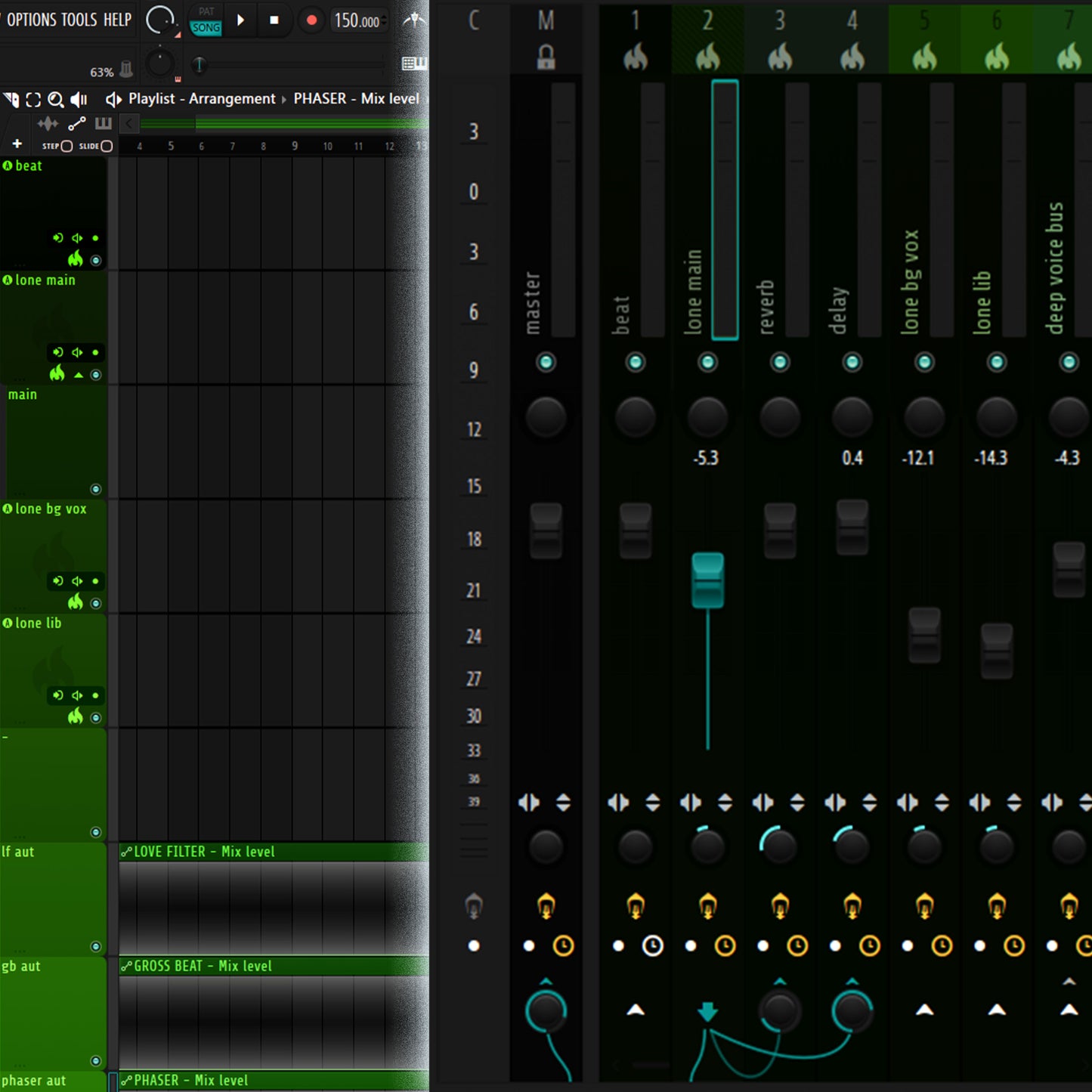Click the reverb track pan knob
The image size is (1092, 1092).
(780, 416)
